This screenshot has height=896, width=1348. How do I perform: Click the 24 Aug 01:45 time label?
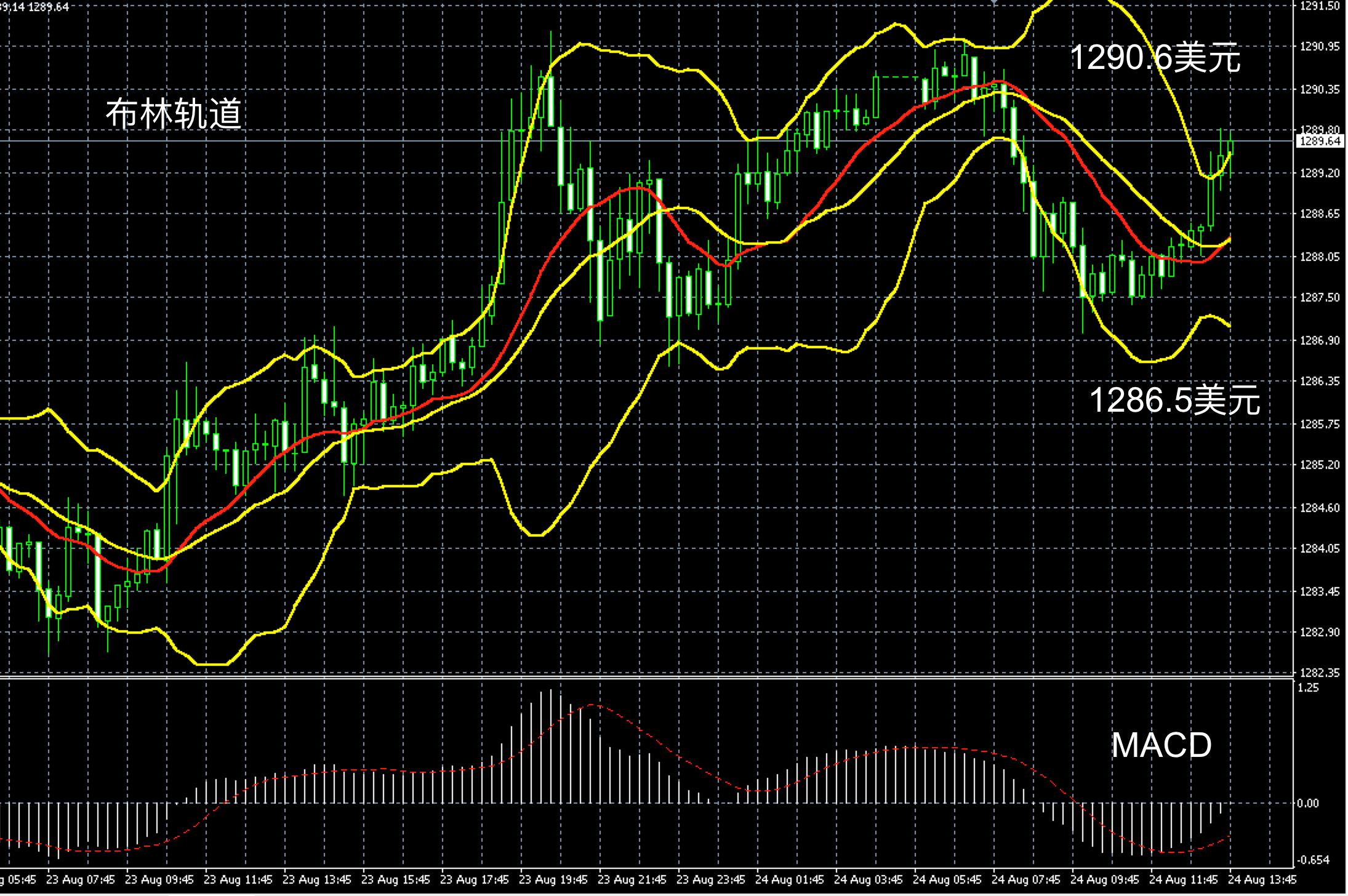click(x=789, y=880)
